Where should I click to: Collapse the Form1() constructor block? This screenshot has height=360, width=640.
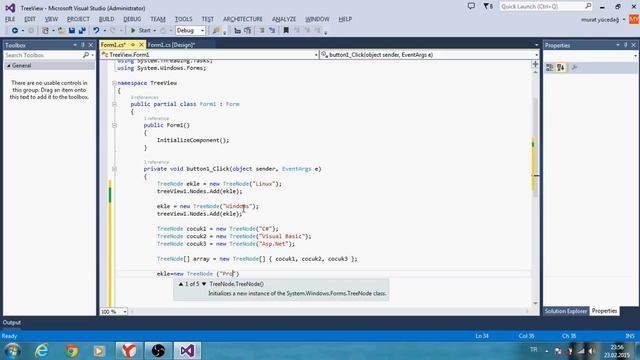pyautogui.click(x=114, y=125)
